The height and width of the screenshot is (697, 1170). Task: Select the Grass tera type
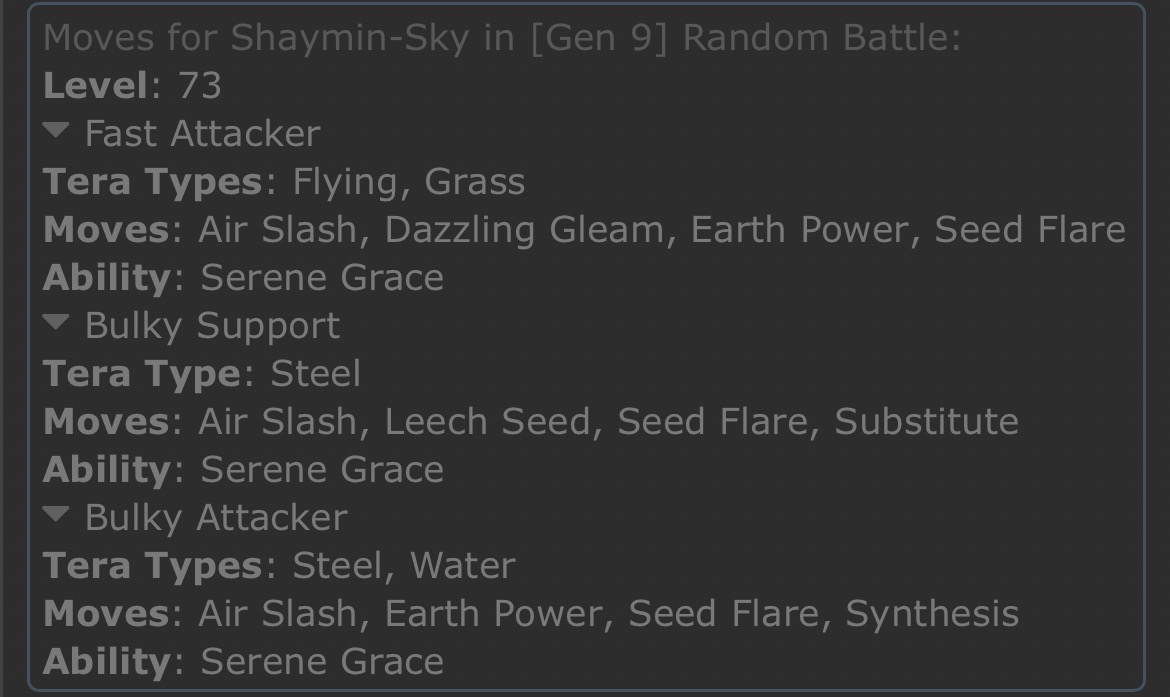pos(475,181)
